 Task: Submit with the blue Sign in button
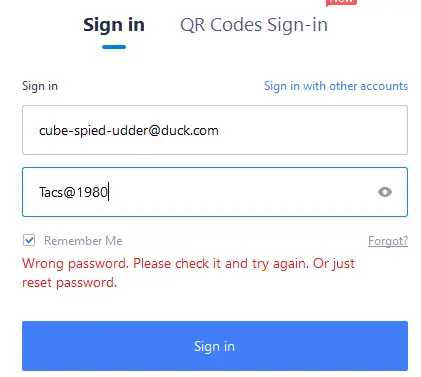pos(215,346)
